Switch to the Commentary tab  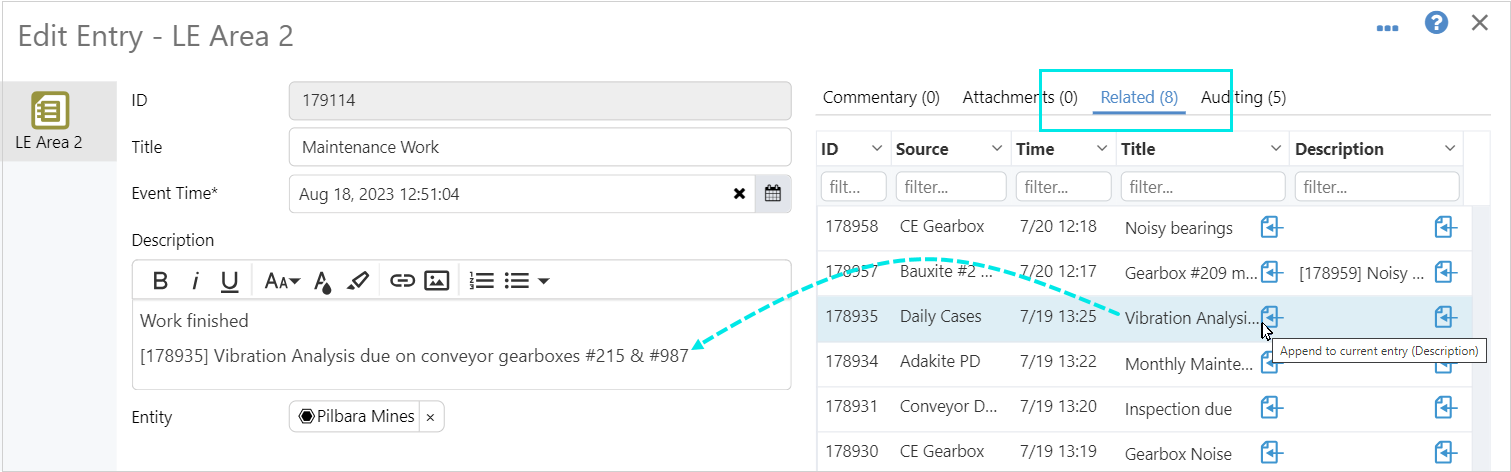point(880,97)
